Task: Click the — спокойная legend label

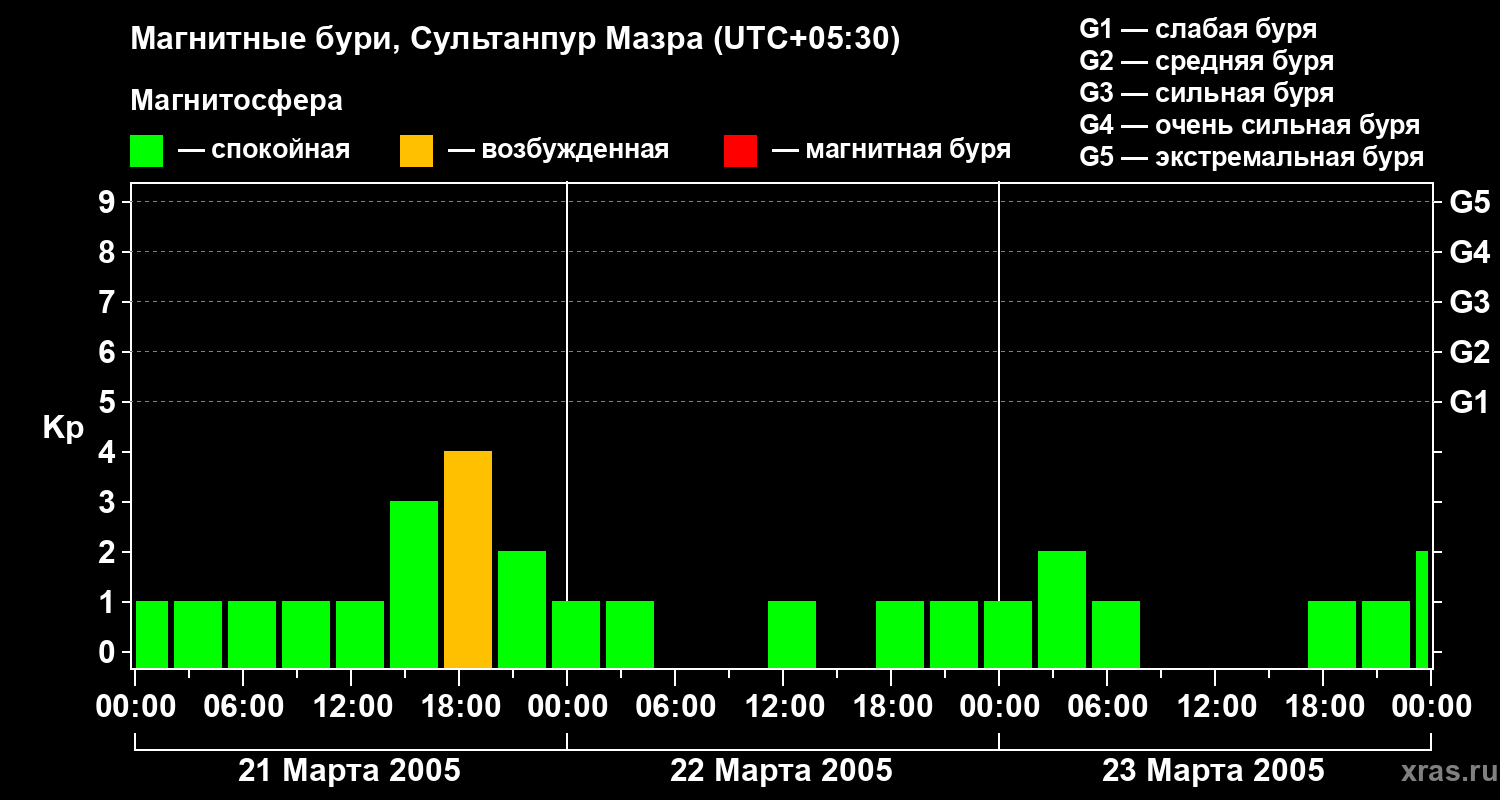Action: pyautogui.click(x=264, y=150)
